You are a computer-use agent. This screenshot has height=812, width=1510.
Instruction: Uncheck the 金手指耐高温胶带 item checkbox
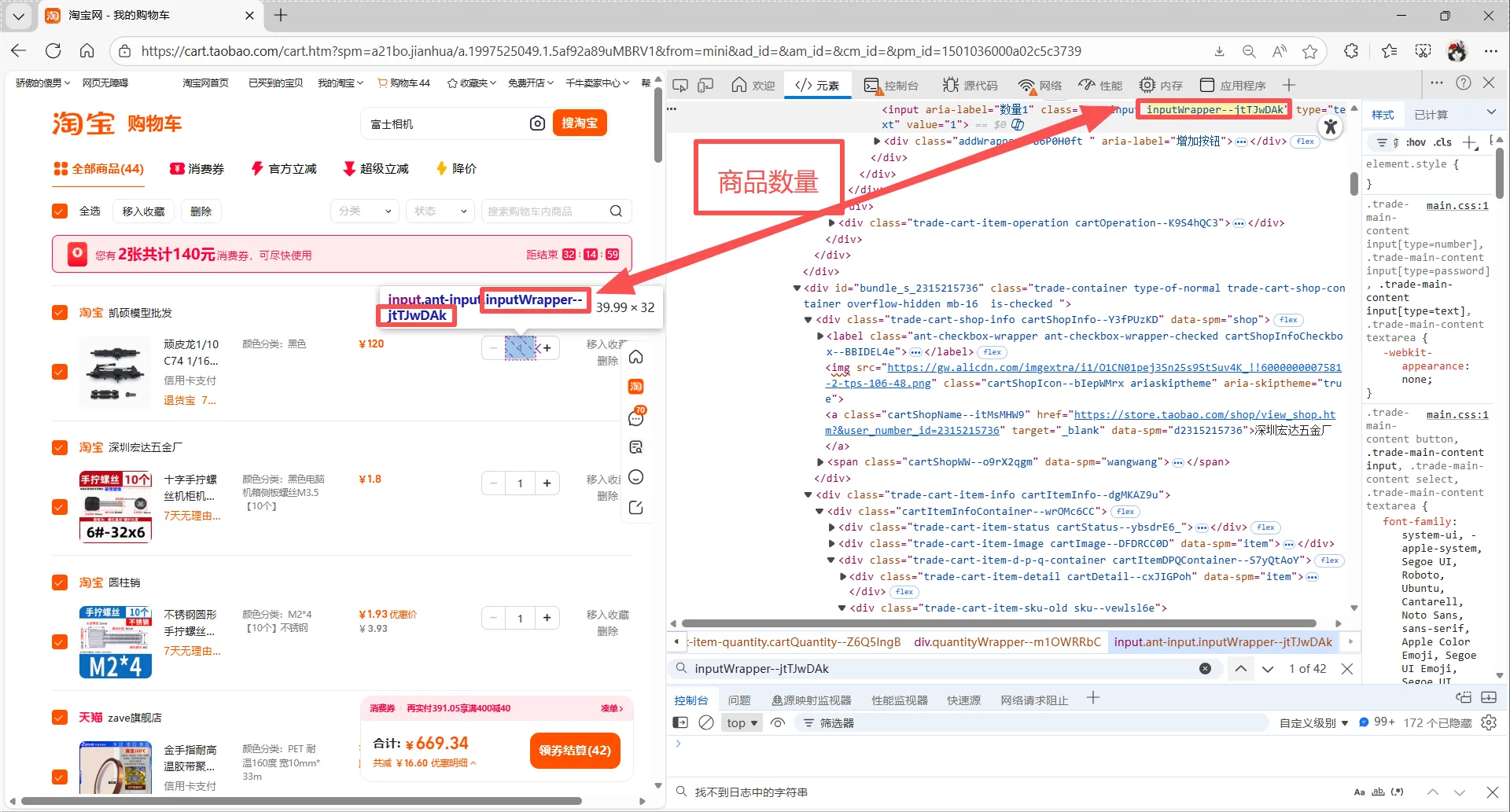60,777
